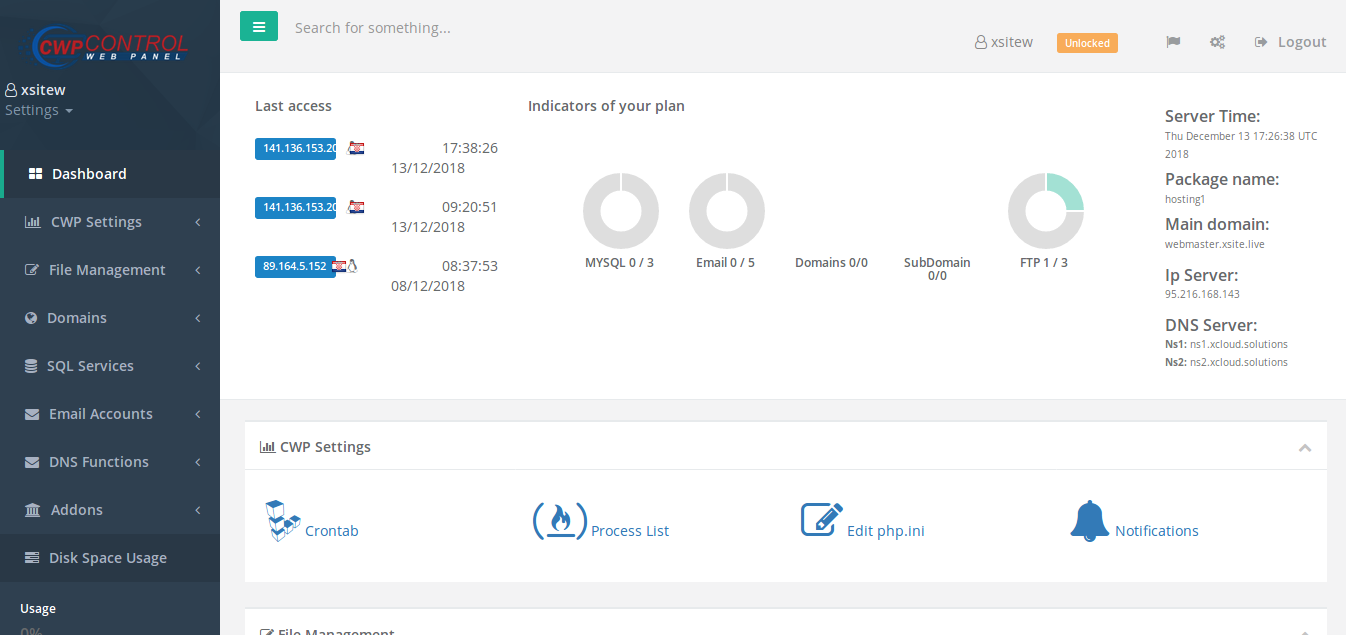1346x635 pixels.
Task: Expand the File Management sidebar menu
Action: click(x=108, y=270)
